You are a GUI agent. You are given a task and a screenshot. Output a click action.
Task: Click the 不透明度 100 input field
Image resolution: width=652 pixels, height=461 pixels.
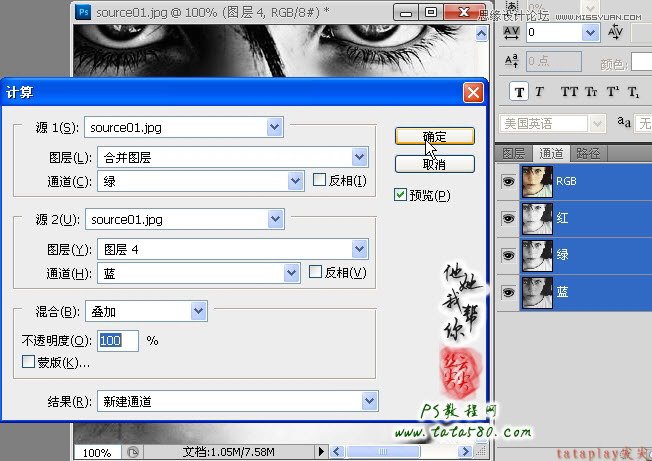118,341
